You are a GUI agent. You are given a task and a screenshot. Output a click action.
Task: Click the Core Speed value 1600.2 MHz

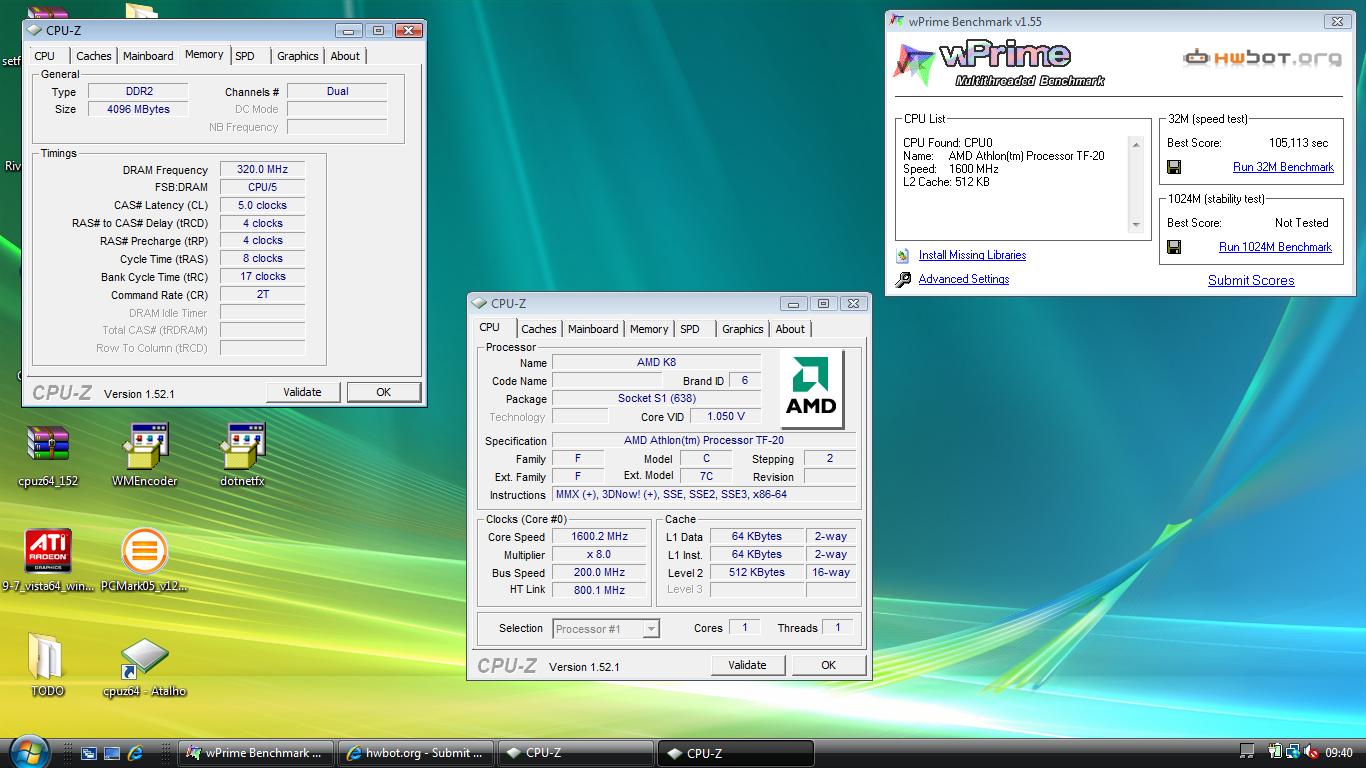(x=599, y=537)
